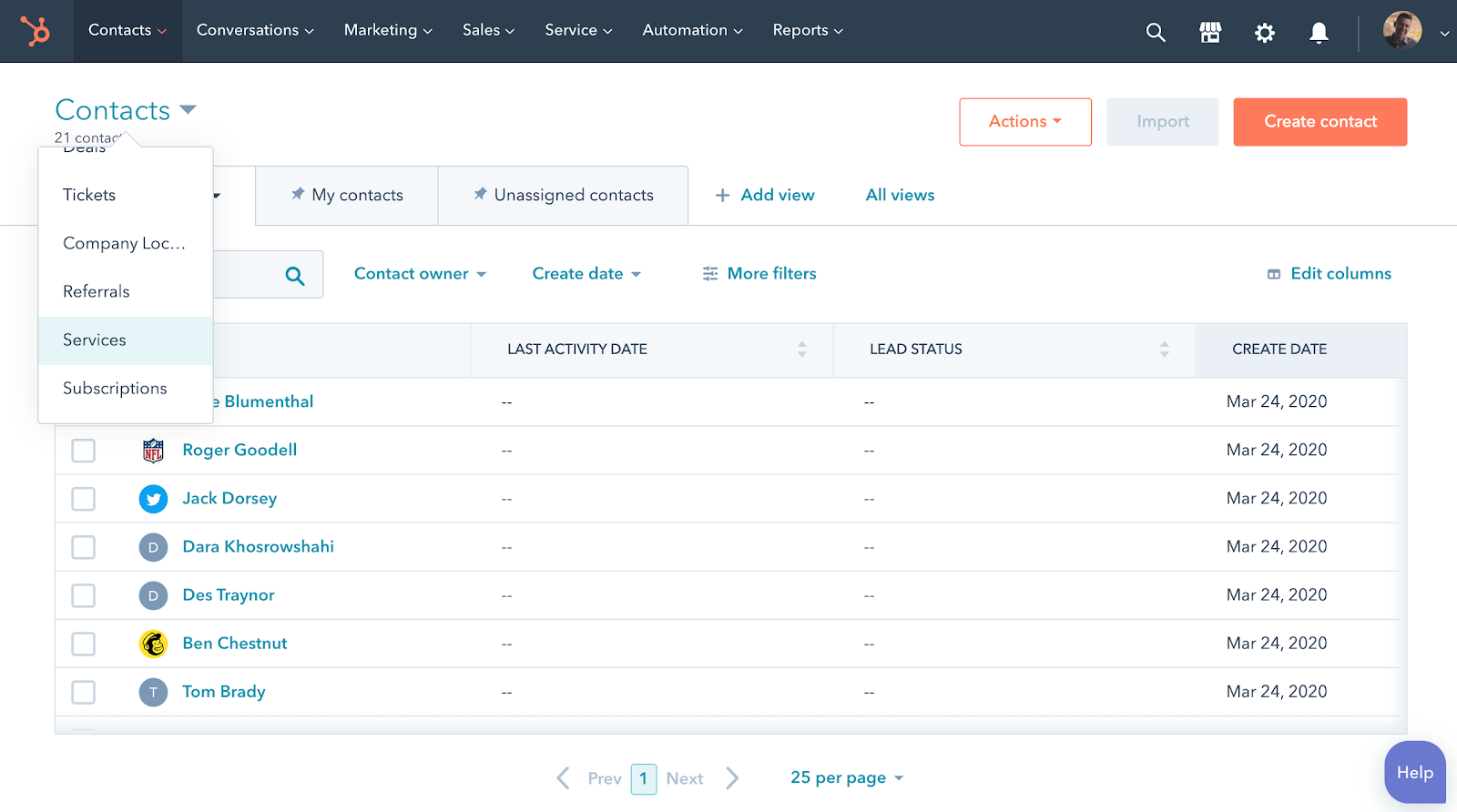Open Roger Goodell's contact record
The width and height of the screenshot is (1457, 812).
click(239, 450)
